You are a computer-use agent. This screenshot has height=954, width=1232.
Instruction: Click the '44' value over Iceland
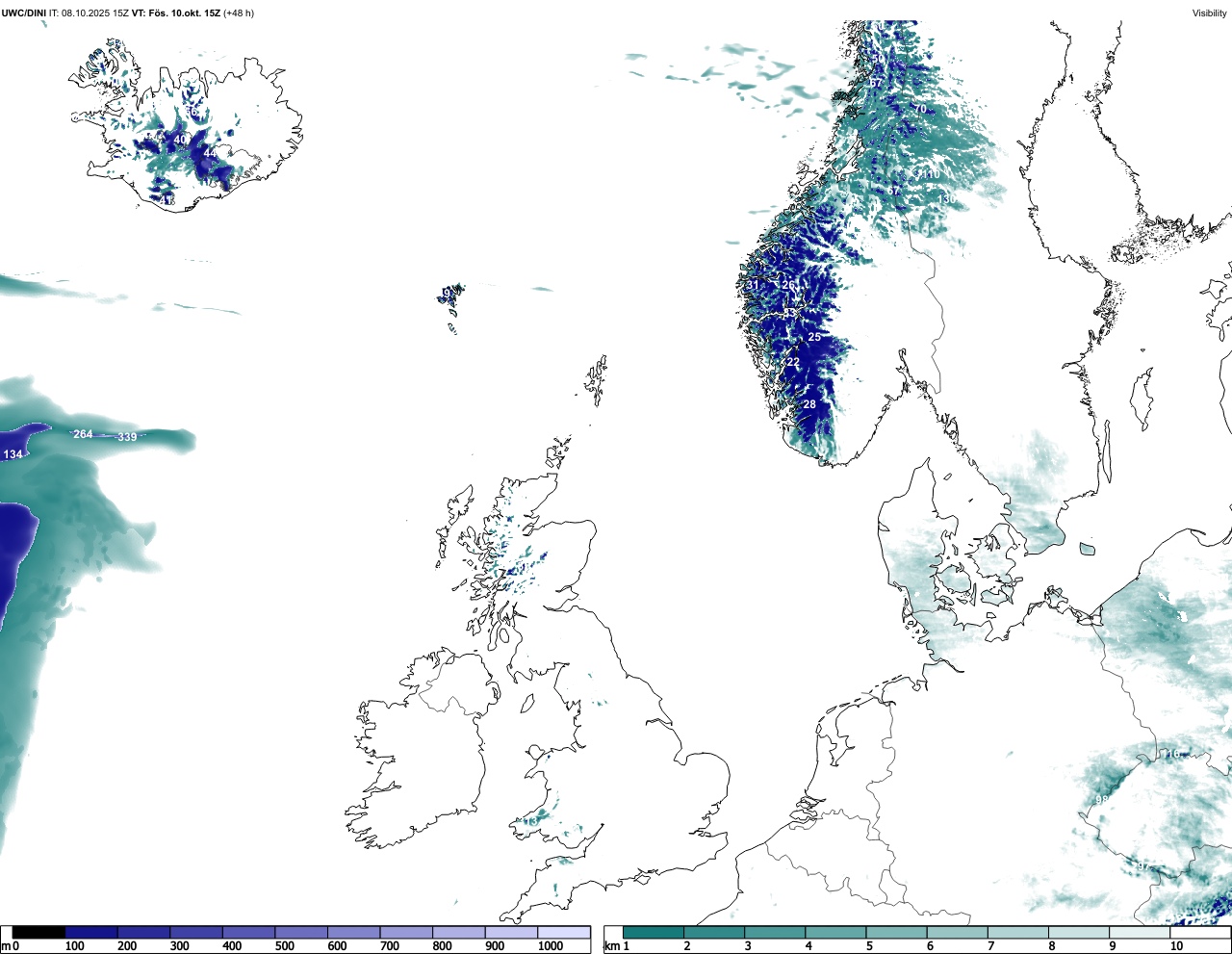210,153
